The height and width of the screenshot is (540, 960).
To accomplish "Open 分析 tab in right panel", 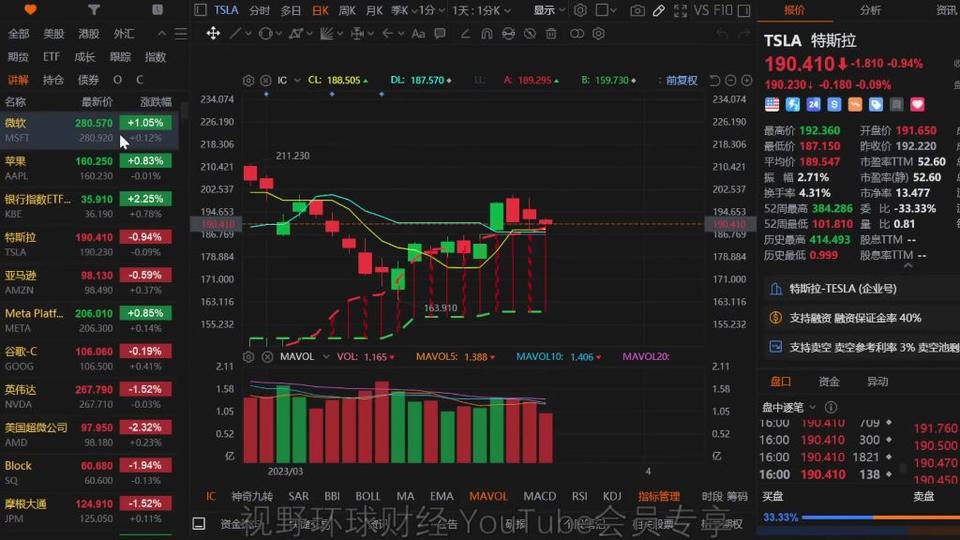I will pyautogui.click(x=870, y=10).
